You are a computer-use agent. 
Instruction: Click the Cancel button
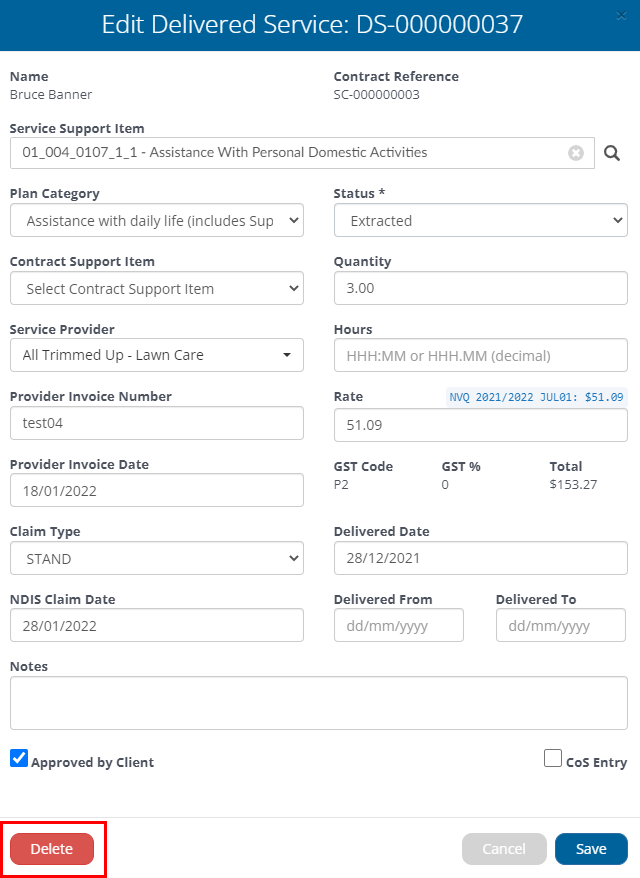tap(504, 849)
